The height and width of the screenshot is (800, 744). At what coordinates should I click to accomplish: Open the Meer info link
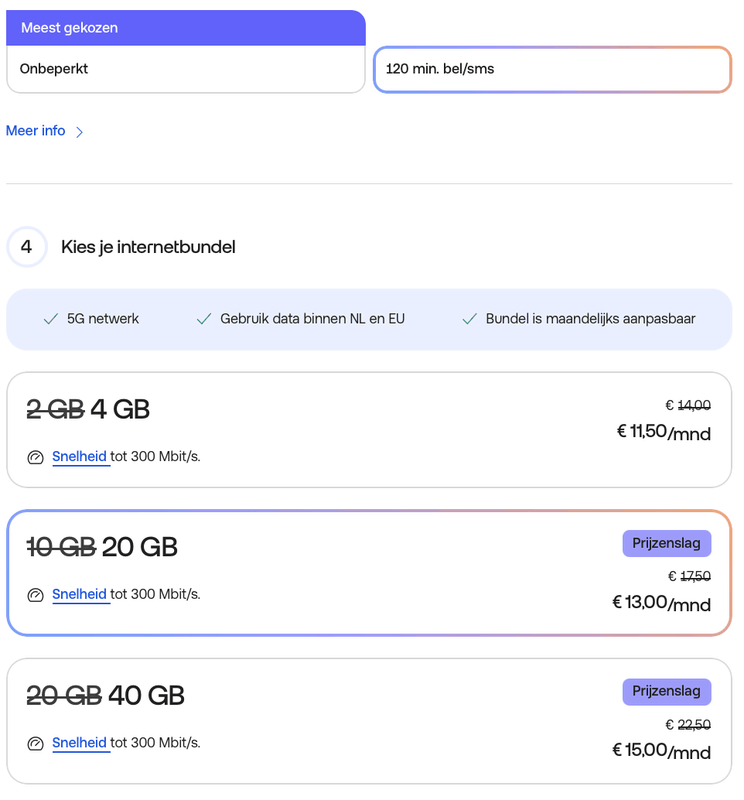coord(36,131)
